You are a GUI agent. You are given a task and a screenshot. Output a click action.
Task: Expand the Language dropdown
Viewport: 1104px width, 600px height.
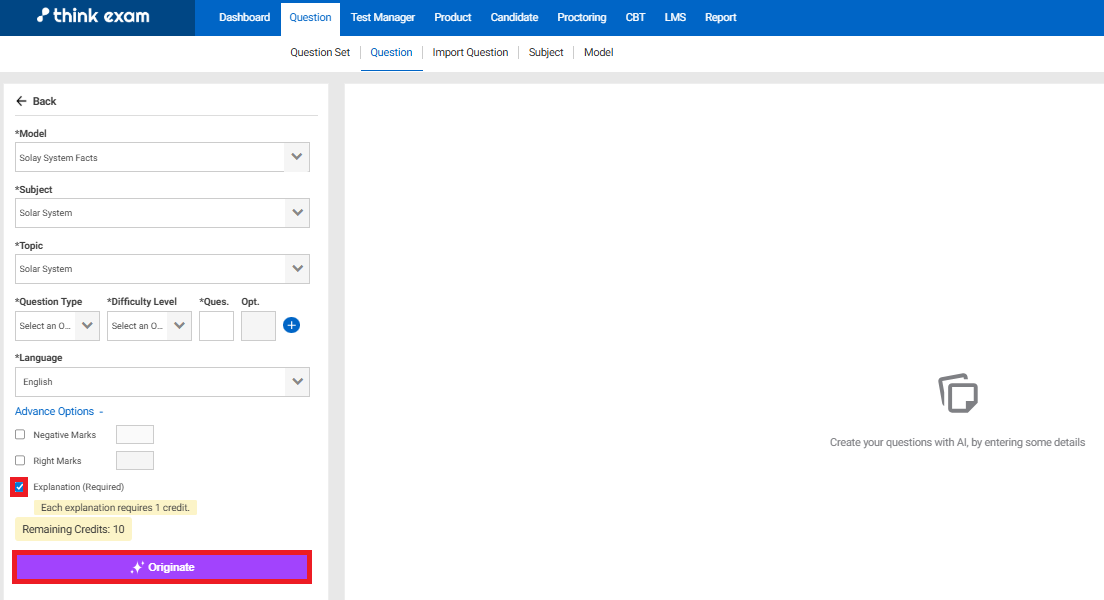162,382
